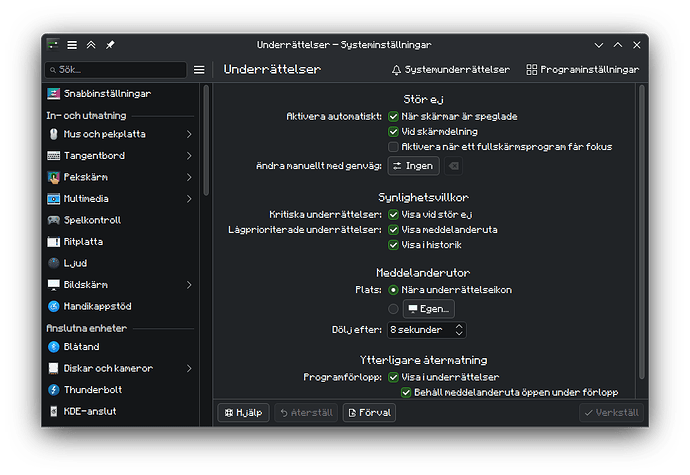Expand the Mus och pekplatta category
Screen dimensions: 690x475
[x=189, y=134]
